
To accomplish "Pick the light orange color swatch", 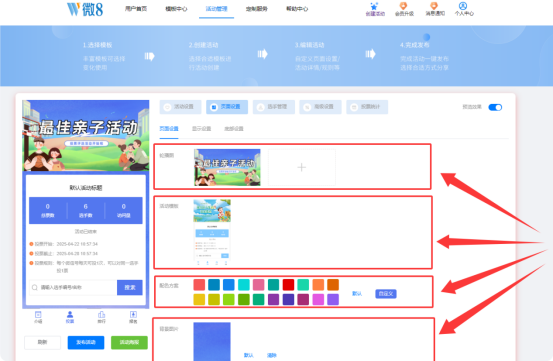I will pos(318,284).
